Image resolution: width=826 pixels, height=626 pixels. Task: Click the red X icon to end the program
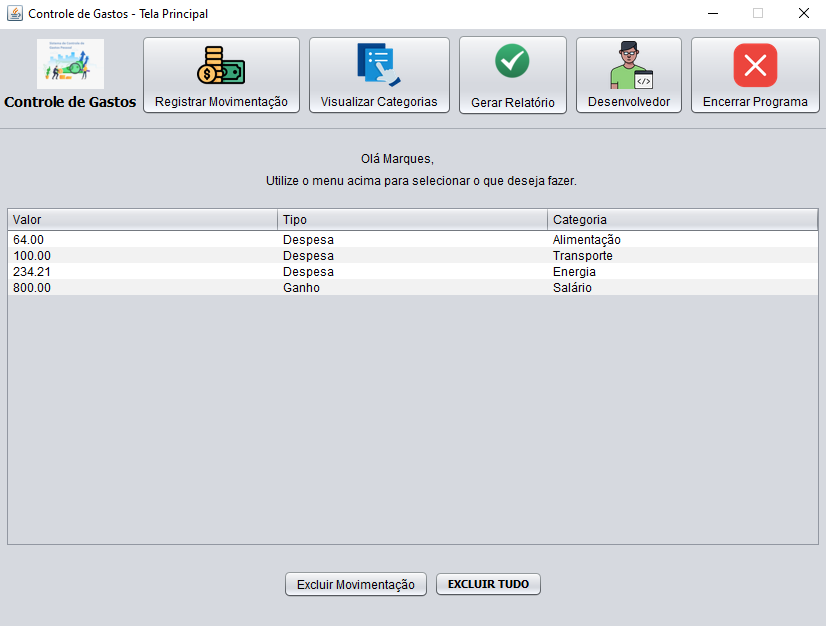pos(755,62)
